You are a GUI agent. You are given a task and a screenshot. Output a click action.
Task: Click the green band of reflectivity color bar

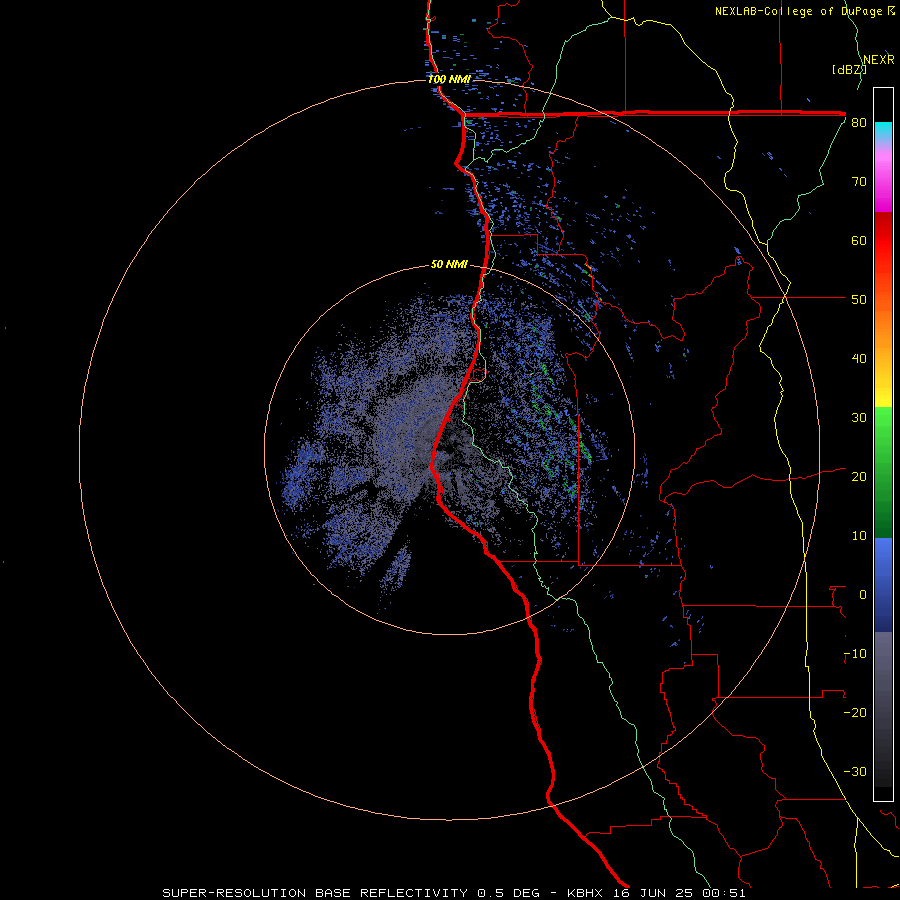coord(883,472)
